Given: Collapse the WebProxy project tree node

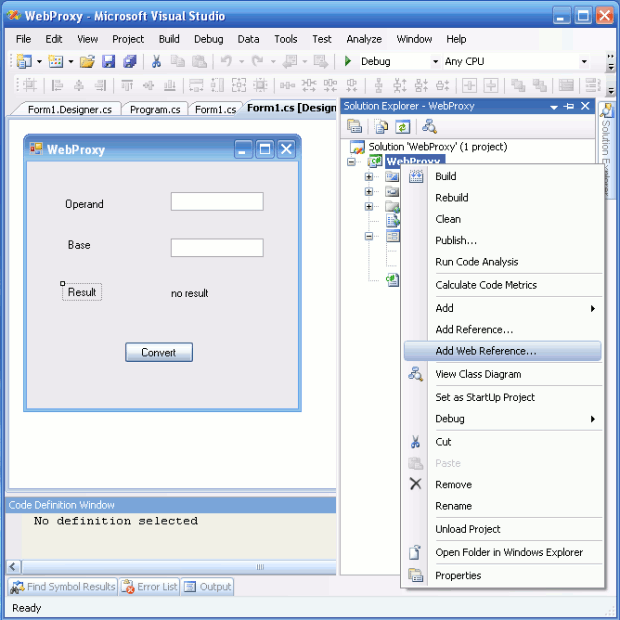Looking at the screenshot, I should pyautogui.click(x=352, y=162).
